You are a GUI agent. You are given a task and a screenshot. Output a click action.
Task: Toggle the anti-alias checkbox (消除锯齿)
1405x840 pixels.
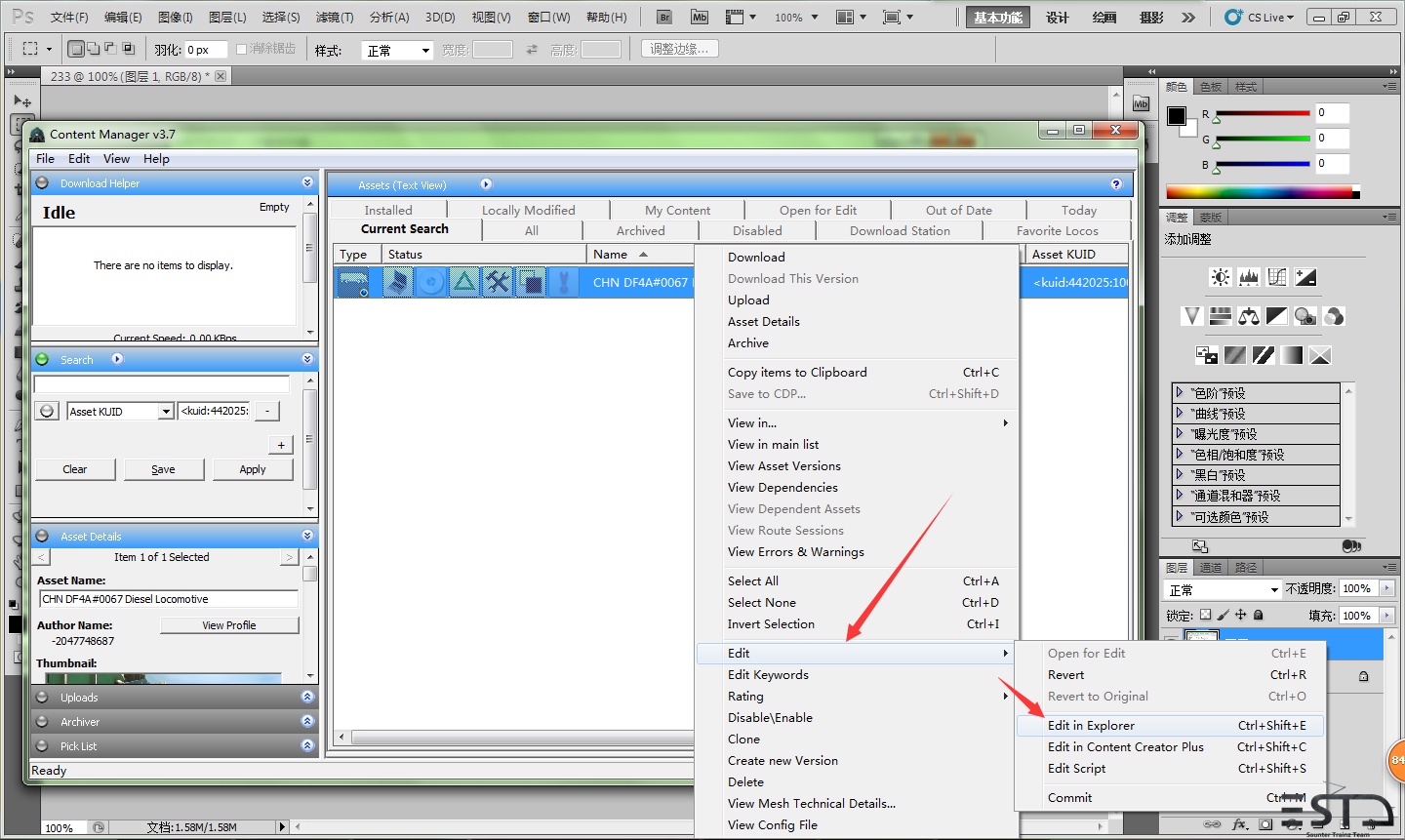pyautogui.click(x=242, y=49)
